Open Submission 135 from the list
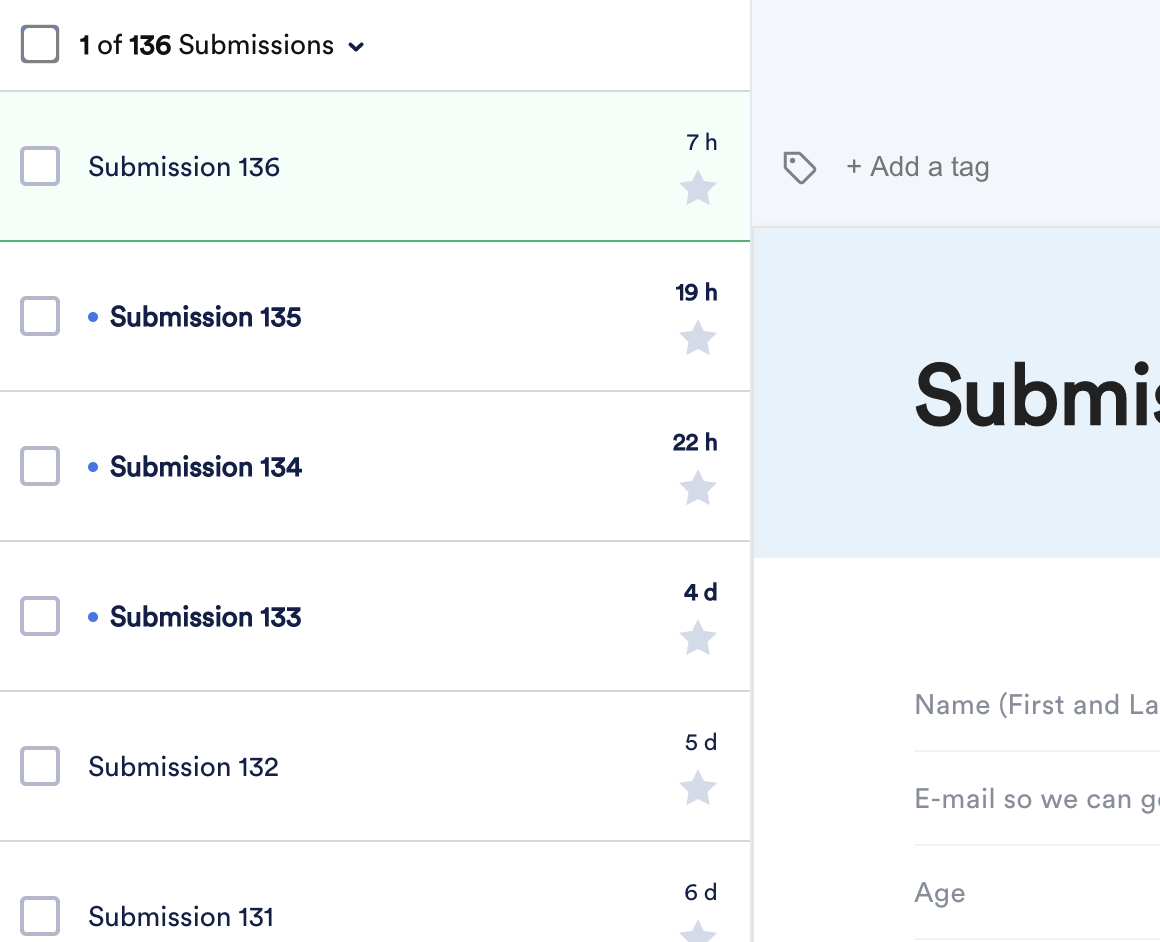 (x=205, y=317)
